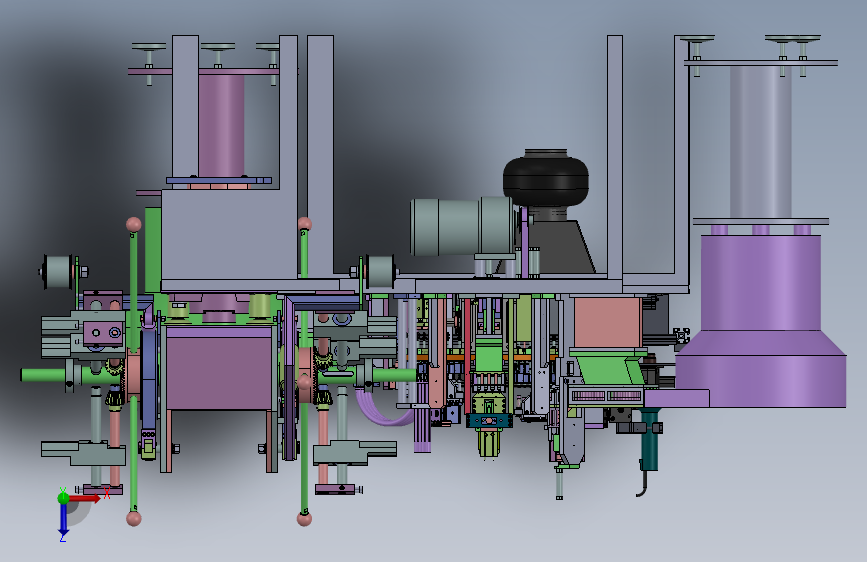Screen dimensions: 867x562
Task: Pick the teal handheld tool with black cable
Action: click(649, 440)
